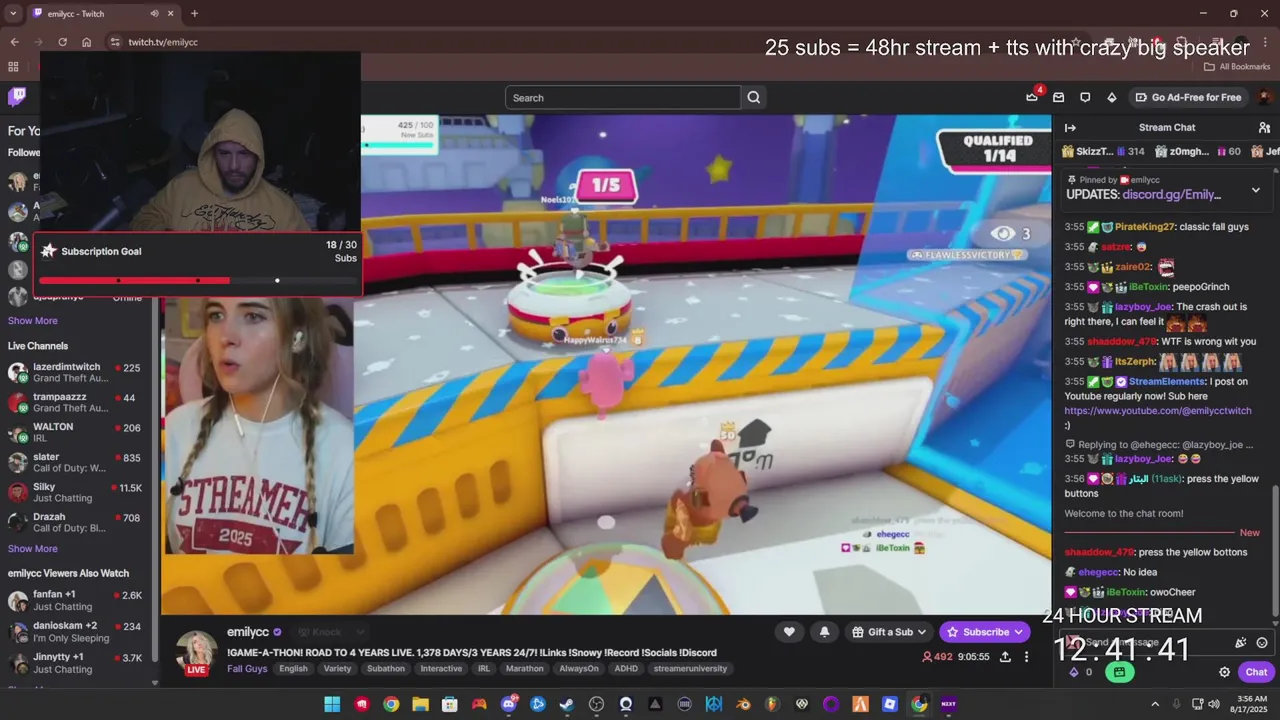Expand the system tray hidden icons
The width and height of the screenshot is (1280, 720).
(x=1155, y=704)
